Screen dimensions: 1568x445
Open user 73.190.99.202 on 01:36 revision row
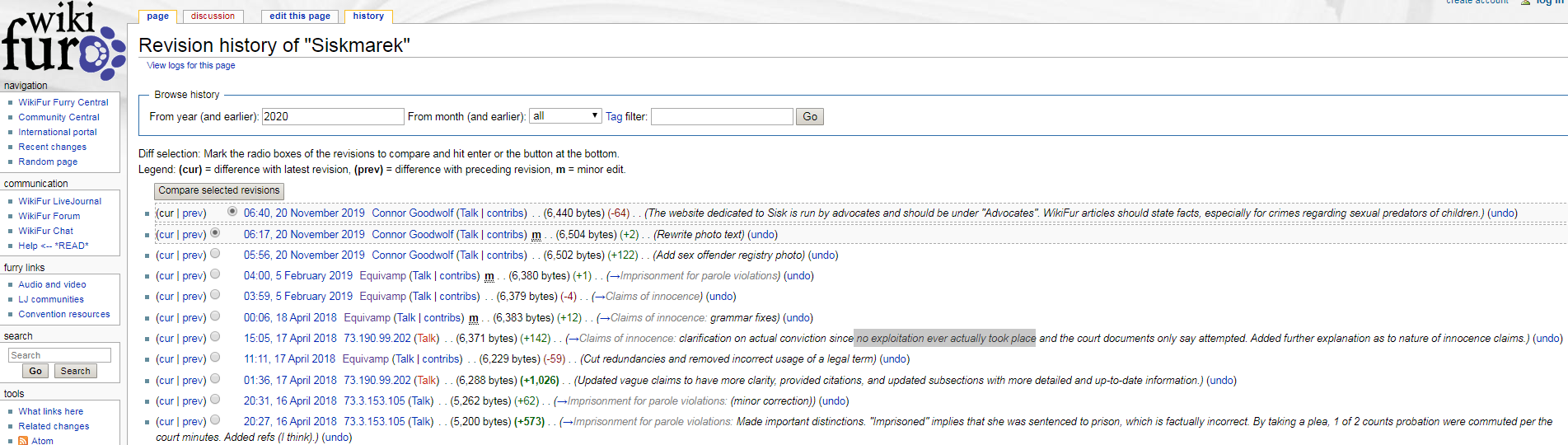[x=377, y=380]
